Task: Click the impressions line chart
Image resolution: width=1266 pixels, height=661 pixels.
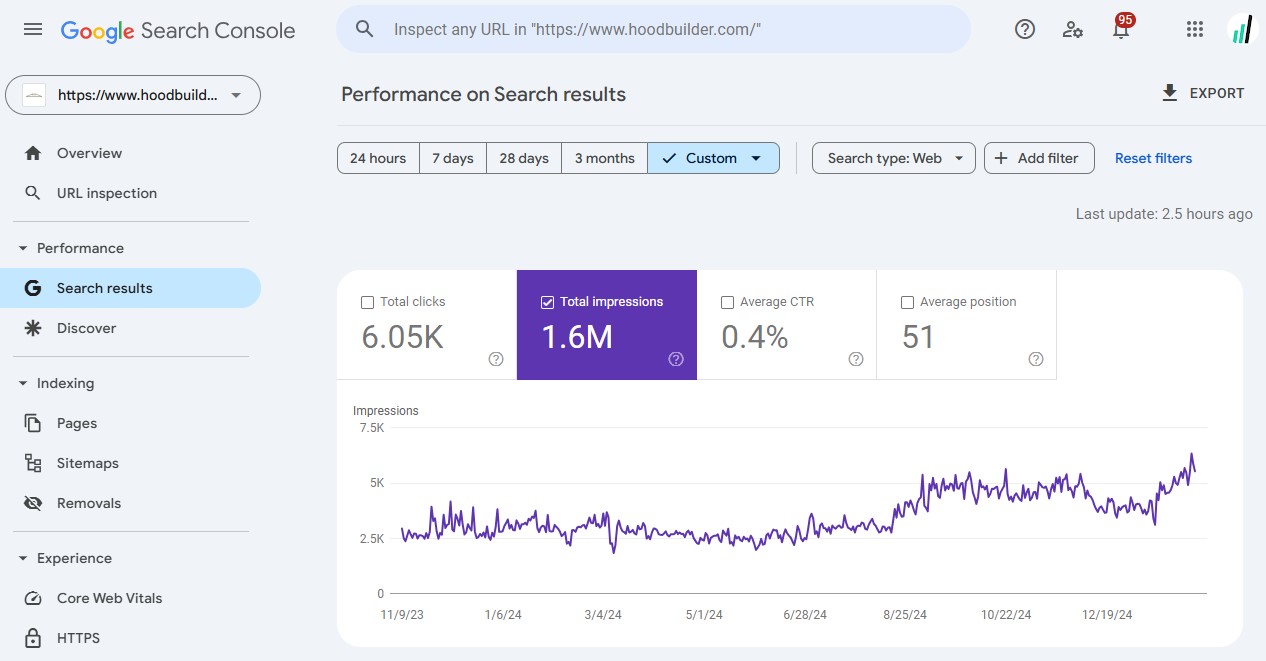Action: (798, 510)
